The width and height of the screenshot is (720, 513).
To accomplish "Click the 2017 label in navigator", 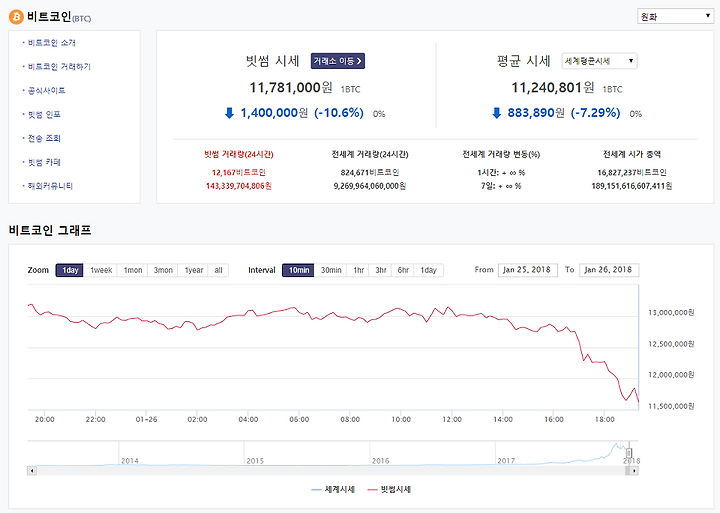I will click(506, 461).
